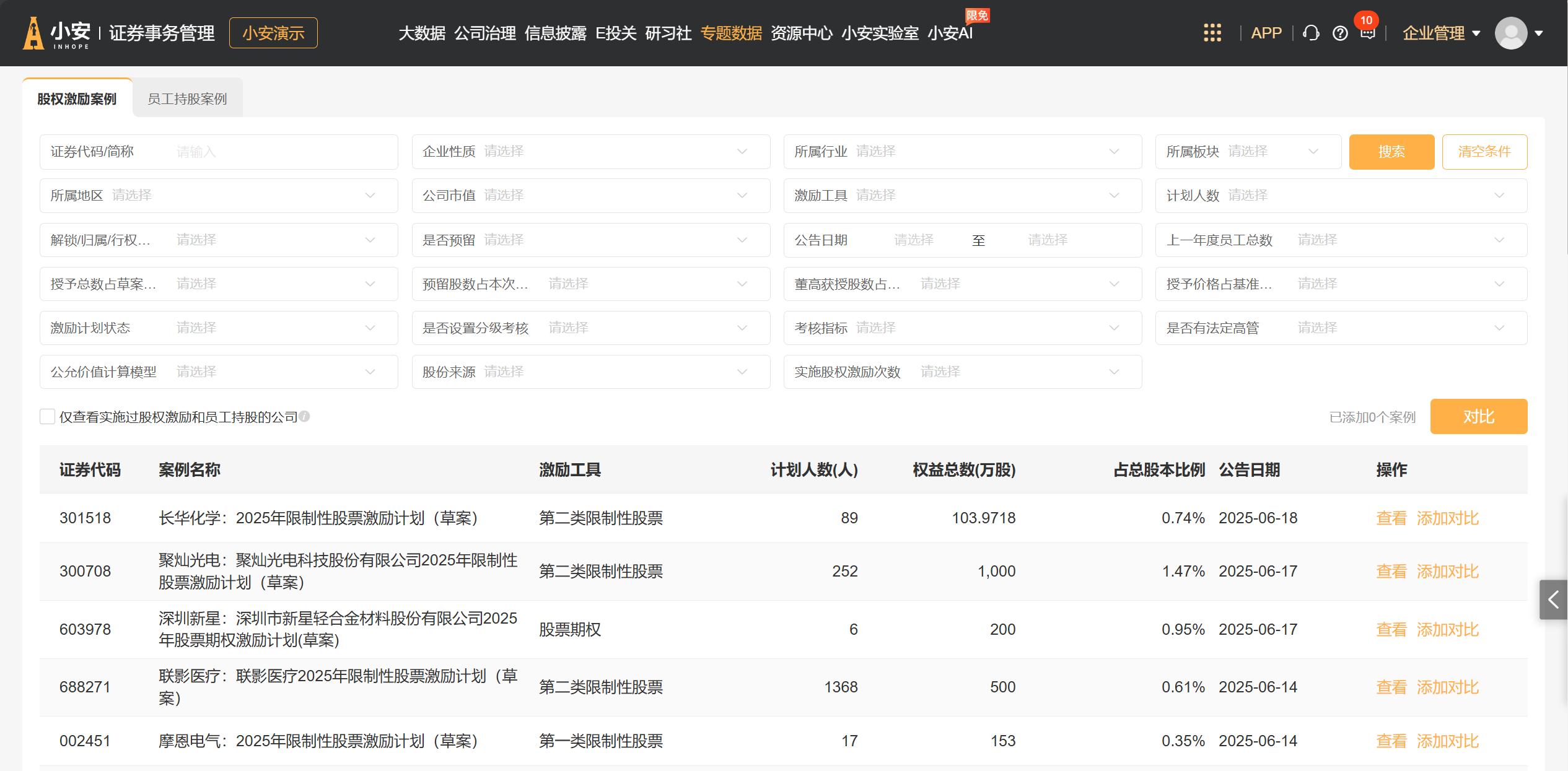
Task: Click 添加对比 for 摩恩电气 row
Action: pyautogui.click(x=1448, y=741)
